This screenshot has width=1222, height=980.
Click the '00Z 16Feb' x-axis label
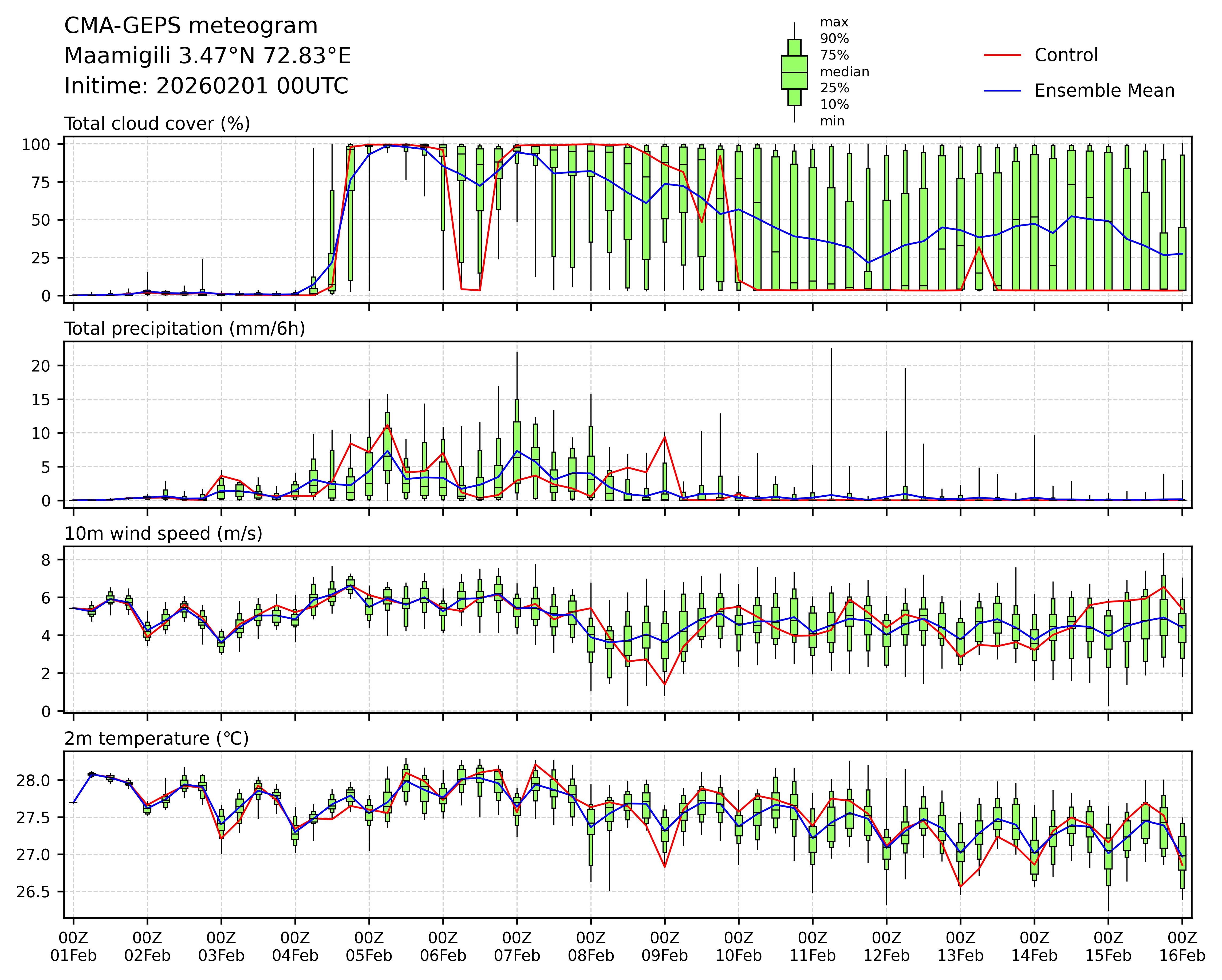pyautogui.click(x=1182, y=946)
